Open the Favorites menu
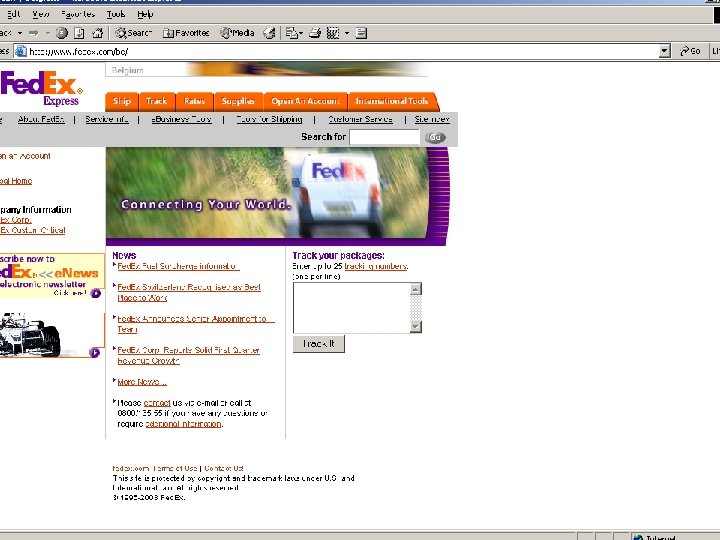The image size is (720, 540). [x=78, y=14]
